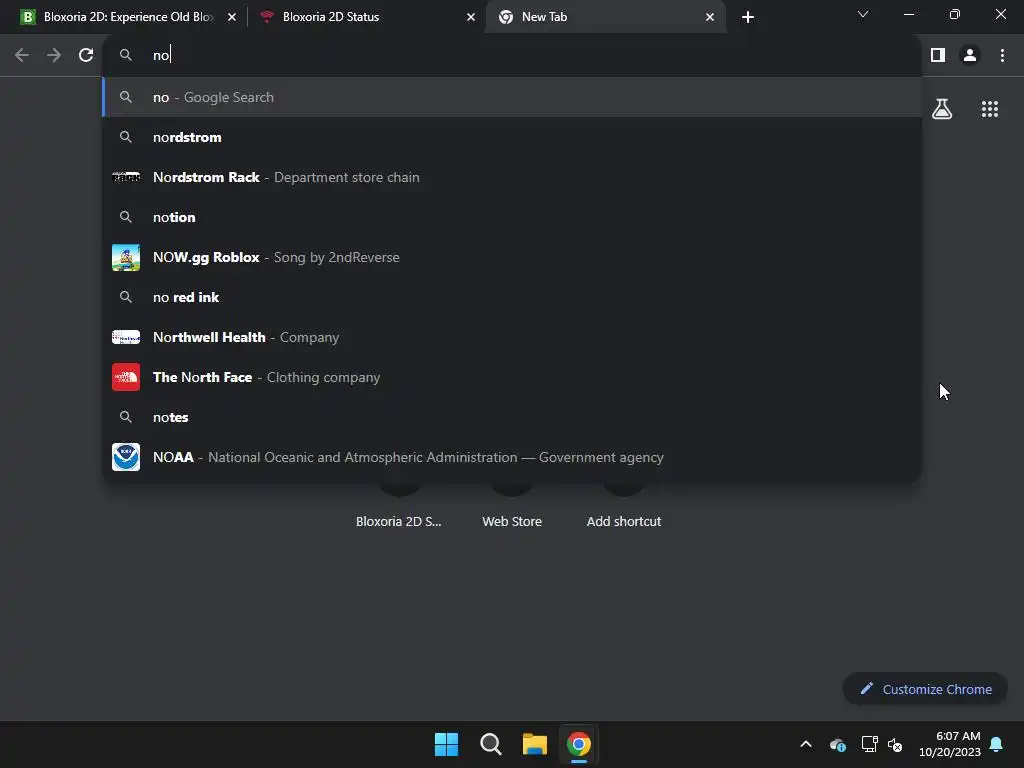The height and width of the screenshot is (768, 1024).
Task: Click search icon beside 'notes'
Action: click(x=126, y=417)
